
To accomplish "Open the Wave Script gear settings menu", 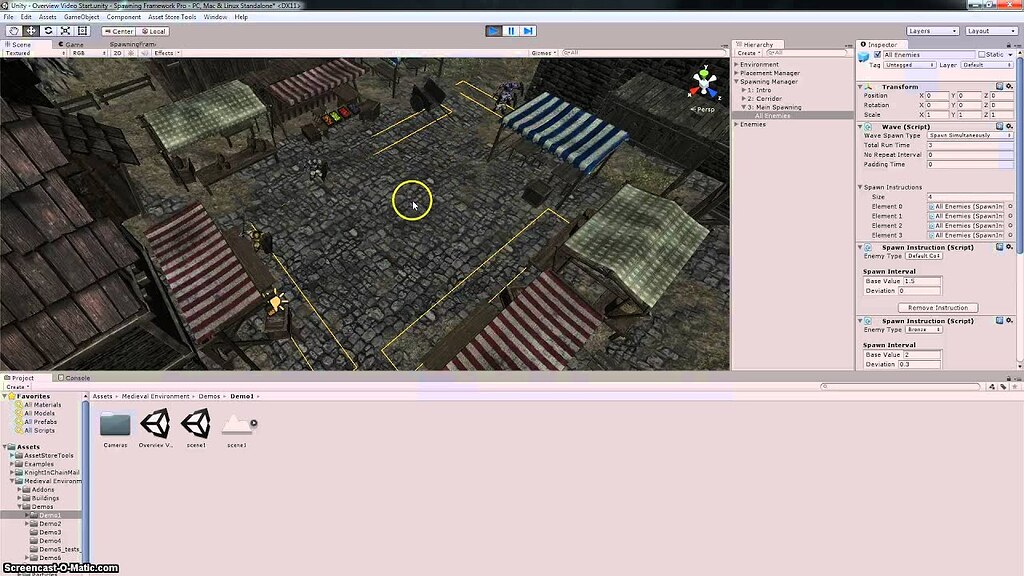I will pyautogui.click(x=1008, y=126).
